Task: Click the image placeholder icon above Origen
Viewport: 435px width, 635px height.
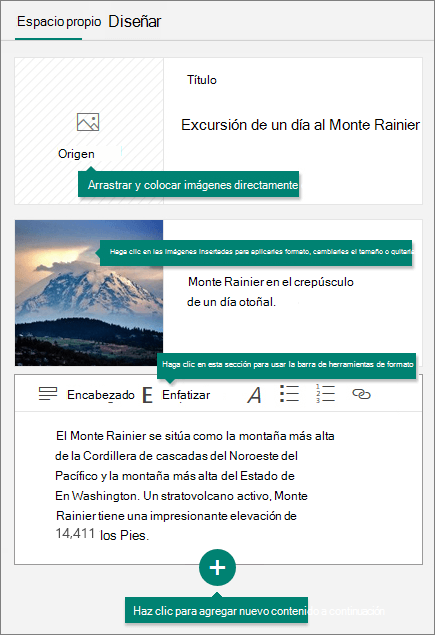Action: pyautogui.click(x=88, y=122)
